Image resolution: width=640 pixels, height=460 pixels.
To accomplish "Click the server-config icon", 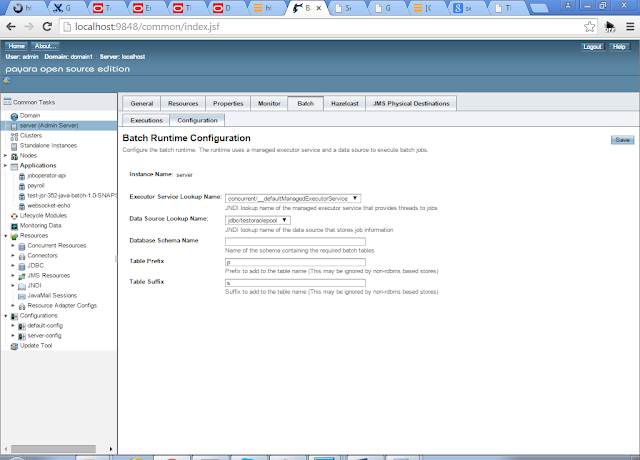I will click(22, 336).
